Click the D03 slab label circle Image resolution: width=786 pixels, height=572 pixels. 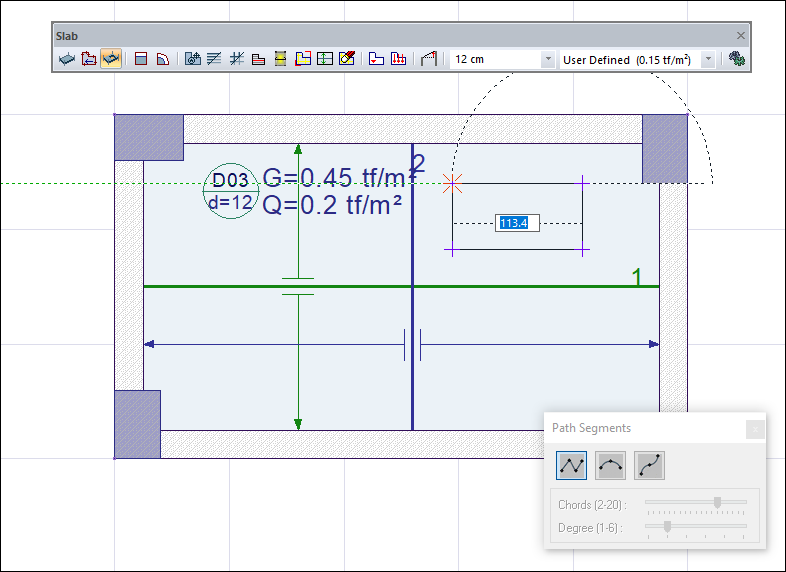click(x=231, y=191)
